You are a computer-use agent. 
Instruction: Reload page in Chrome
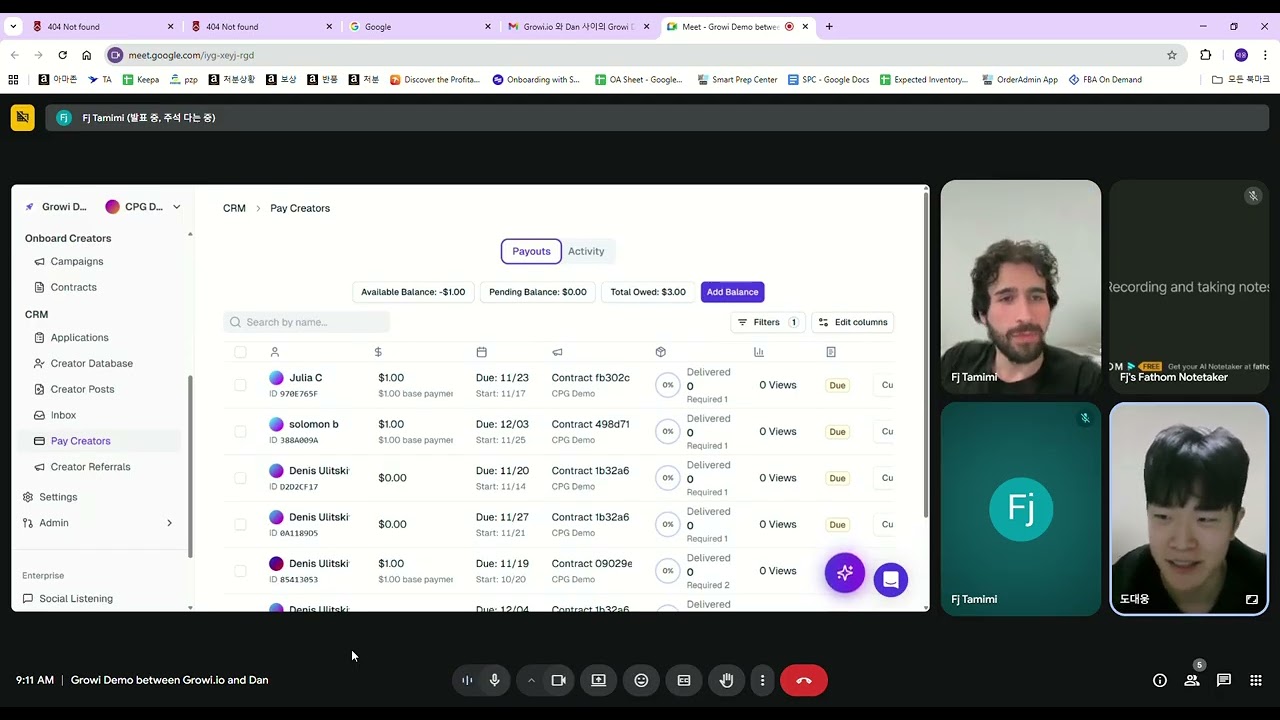62,55
